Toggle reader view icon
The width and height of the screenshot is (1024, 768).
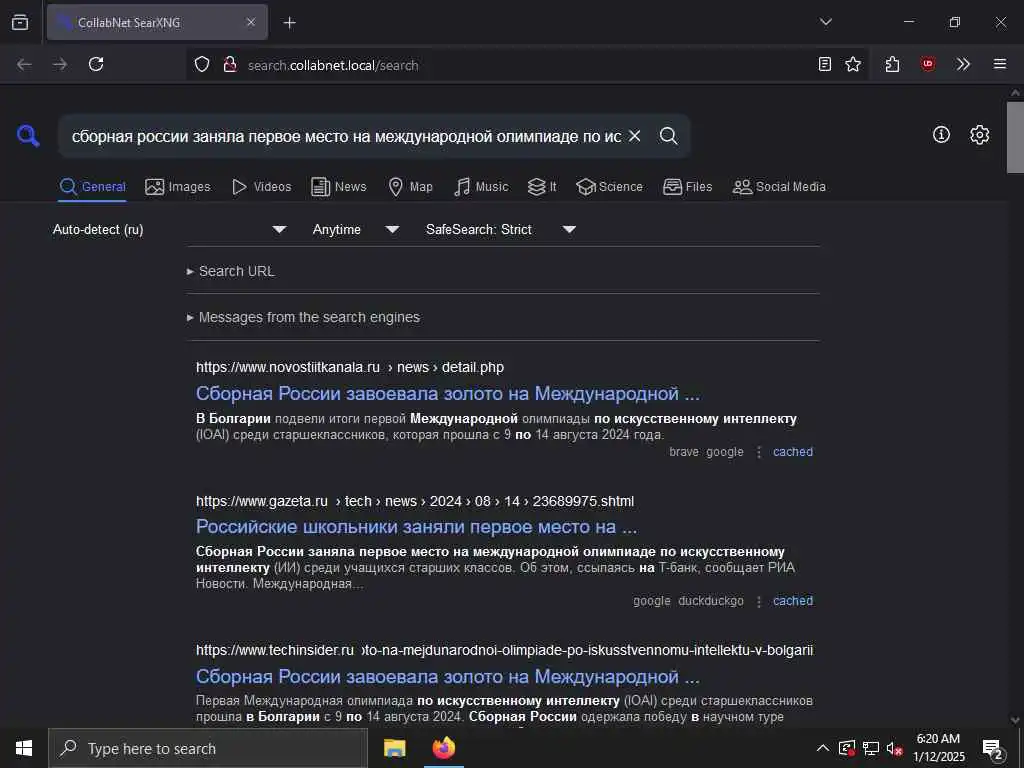pyautogui.click(x=825, y=64)
